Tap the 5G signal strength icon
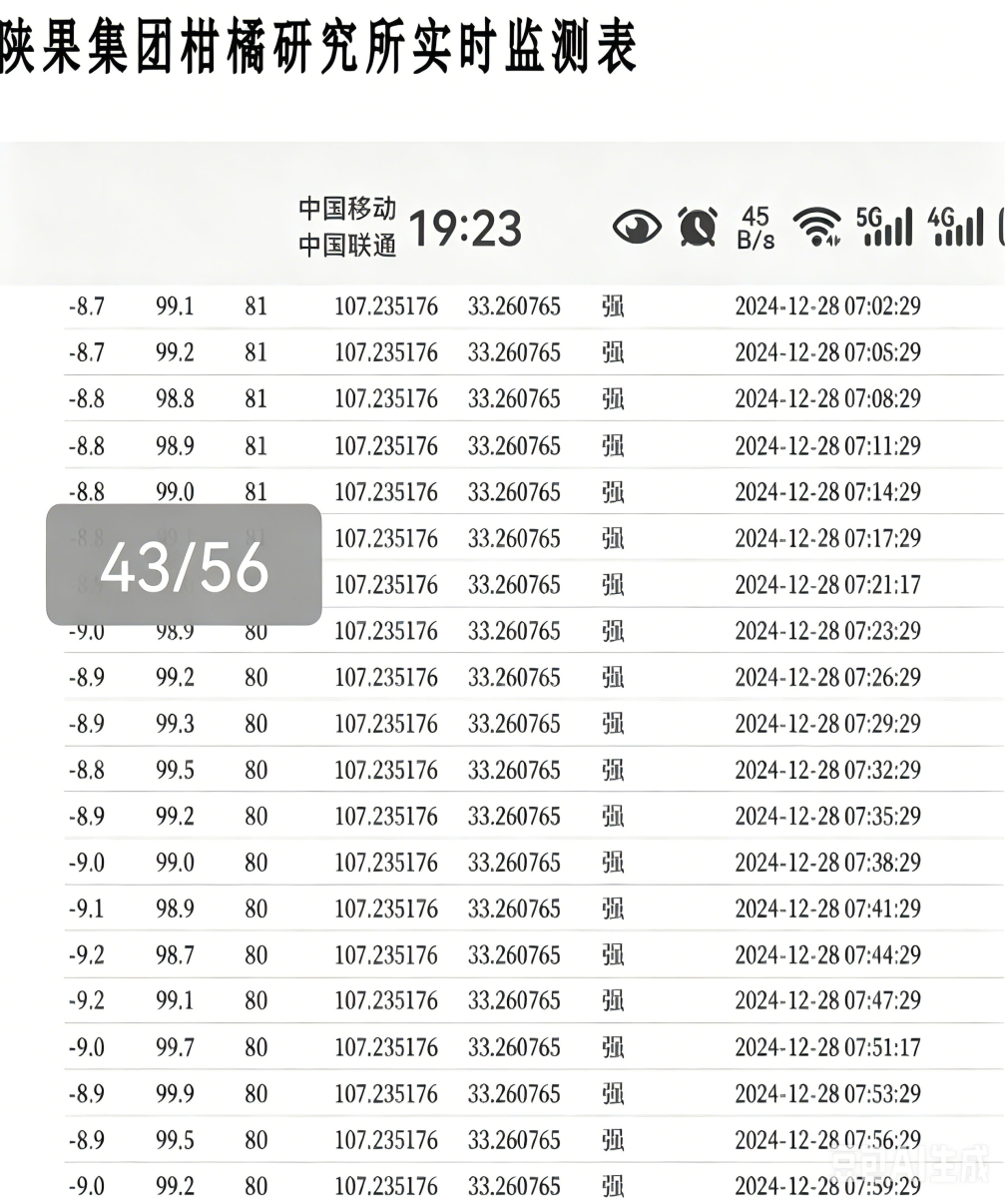The width and height of the screenshot is (1005, 1204). click(x=884, y=227)
